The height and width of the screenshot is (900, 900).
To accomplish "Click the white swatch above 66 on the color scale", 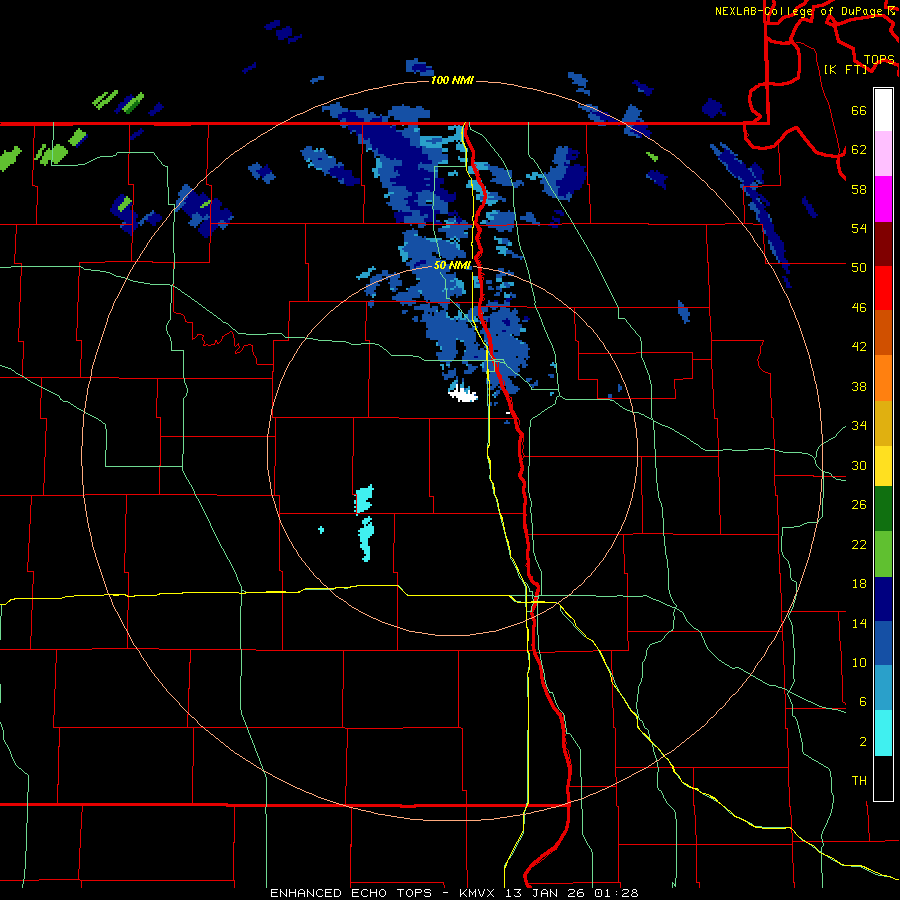I will tap(883, 110).
